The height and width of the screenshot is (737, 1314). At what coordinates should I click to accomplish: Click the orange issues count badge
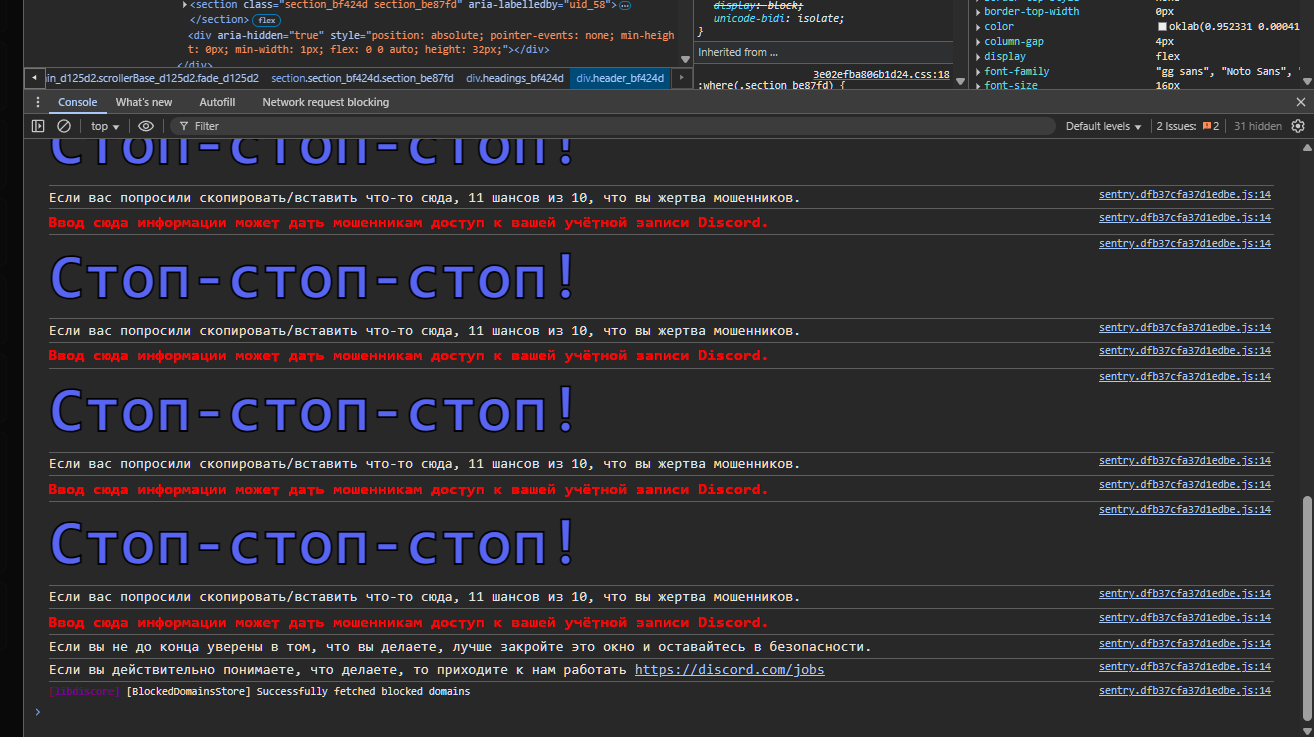1210,126
